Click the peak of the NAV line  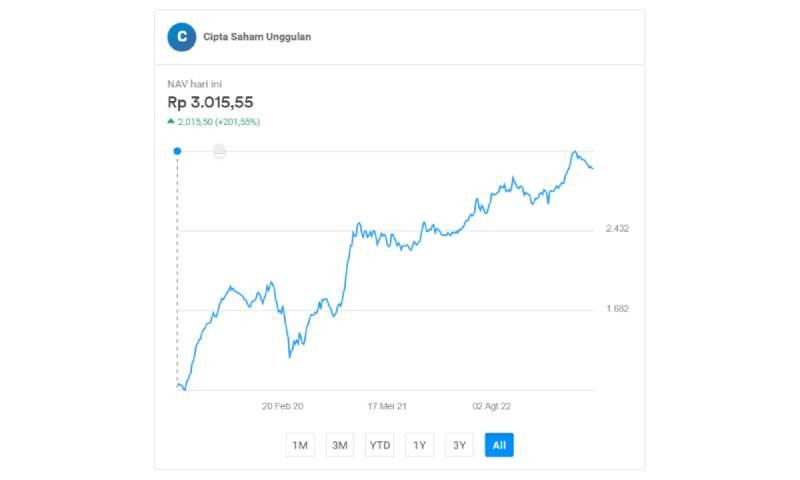click(575, 152)
